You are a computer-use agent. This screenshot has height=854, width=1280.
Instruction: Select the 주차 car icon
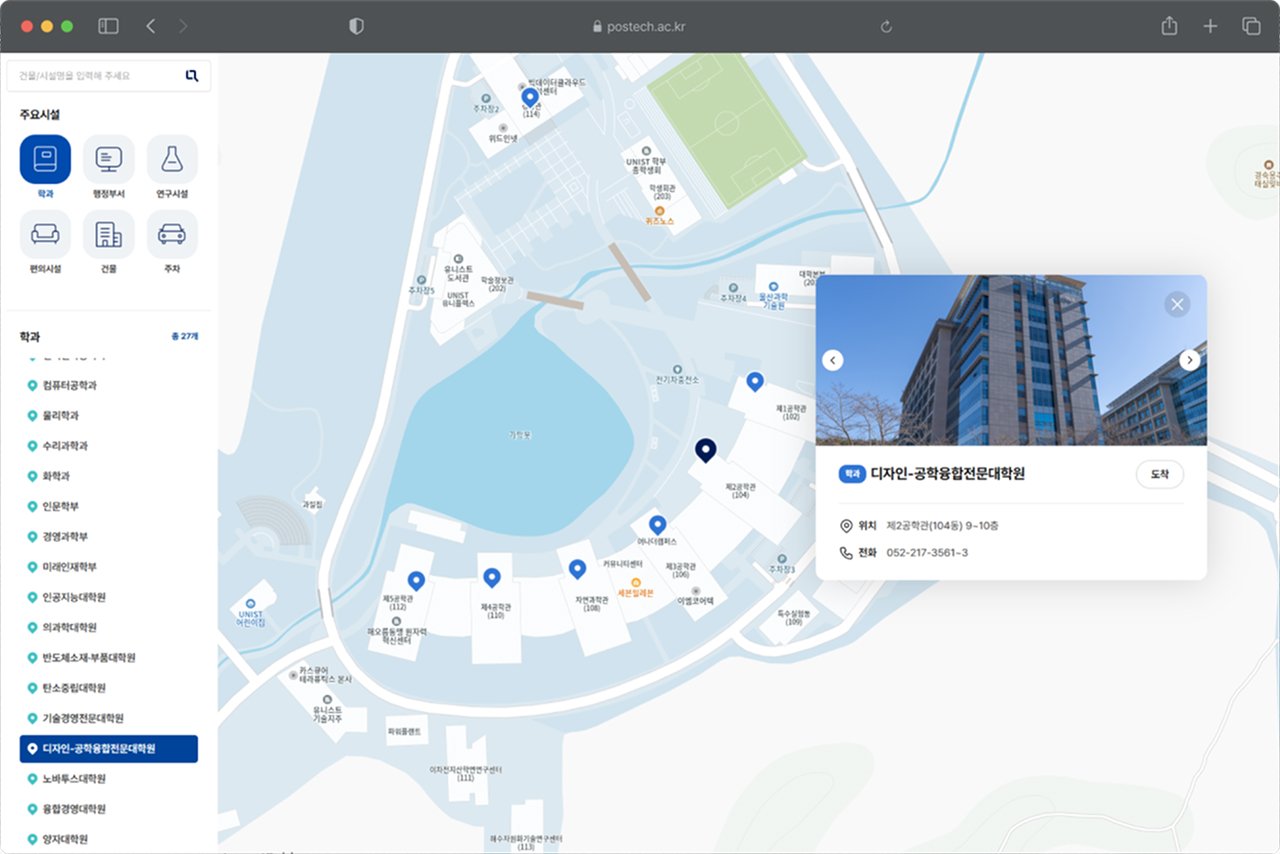(x=172, y=235)
